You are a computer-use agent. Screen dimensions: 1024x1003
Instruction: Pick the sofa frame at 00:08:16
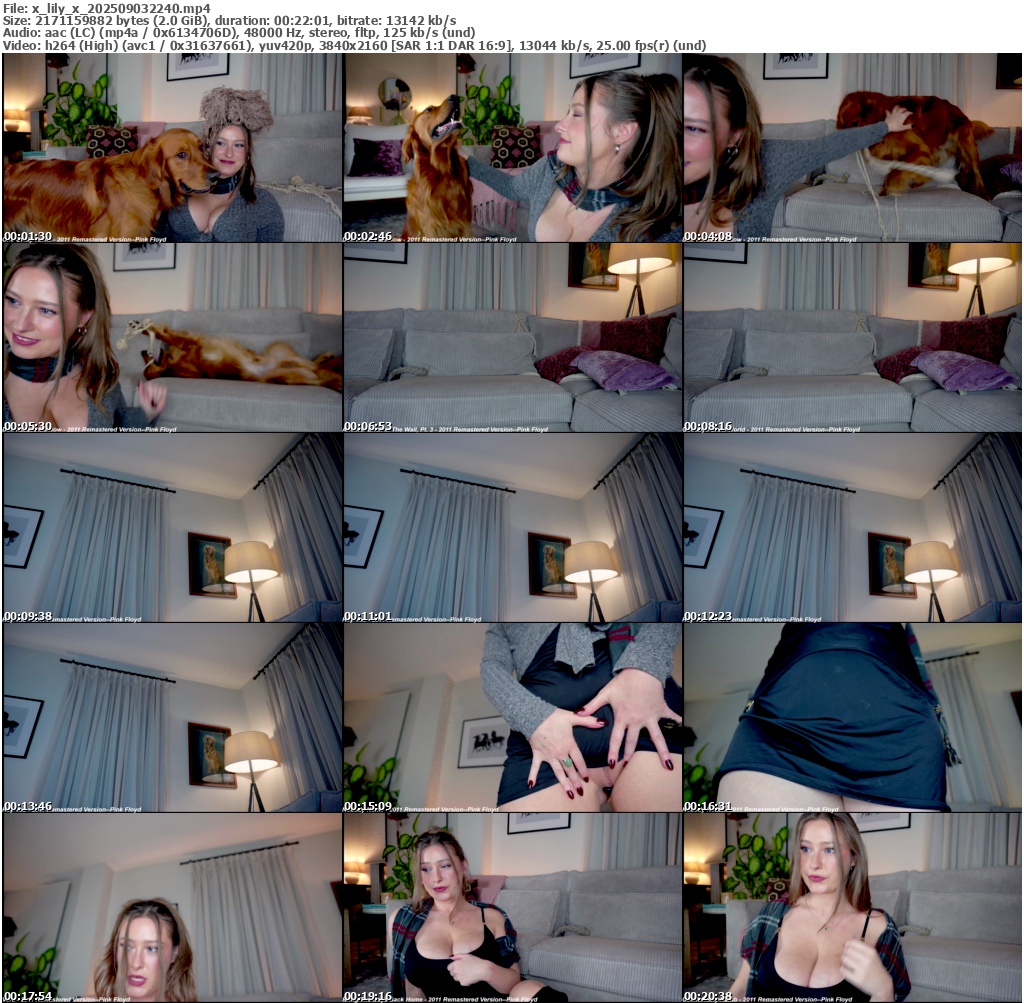(852, 338)
